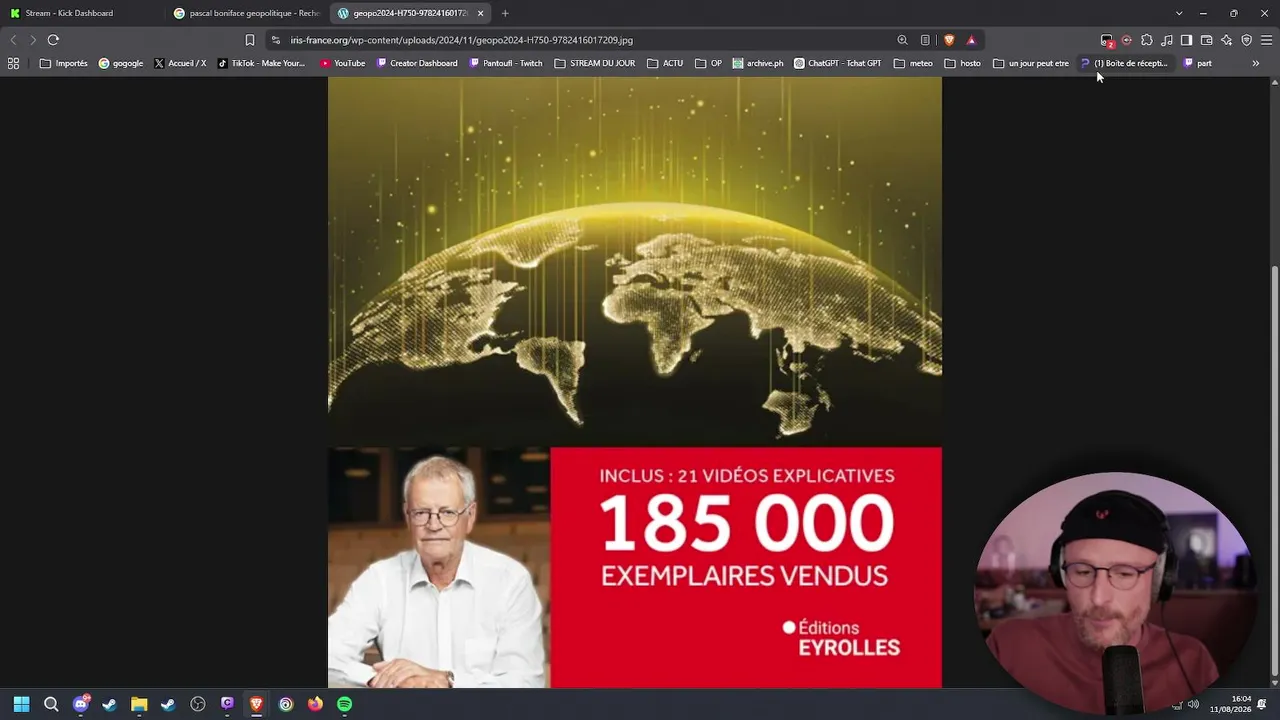1280x720 pixels.
Task: Bookmark this page with the bookmark icon
Action: (250, 40)
